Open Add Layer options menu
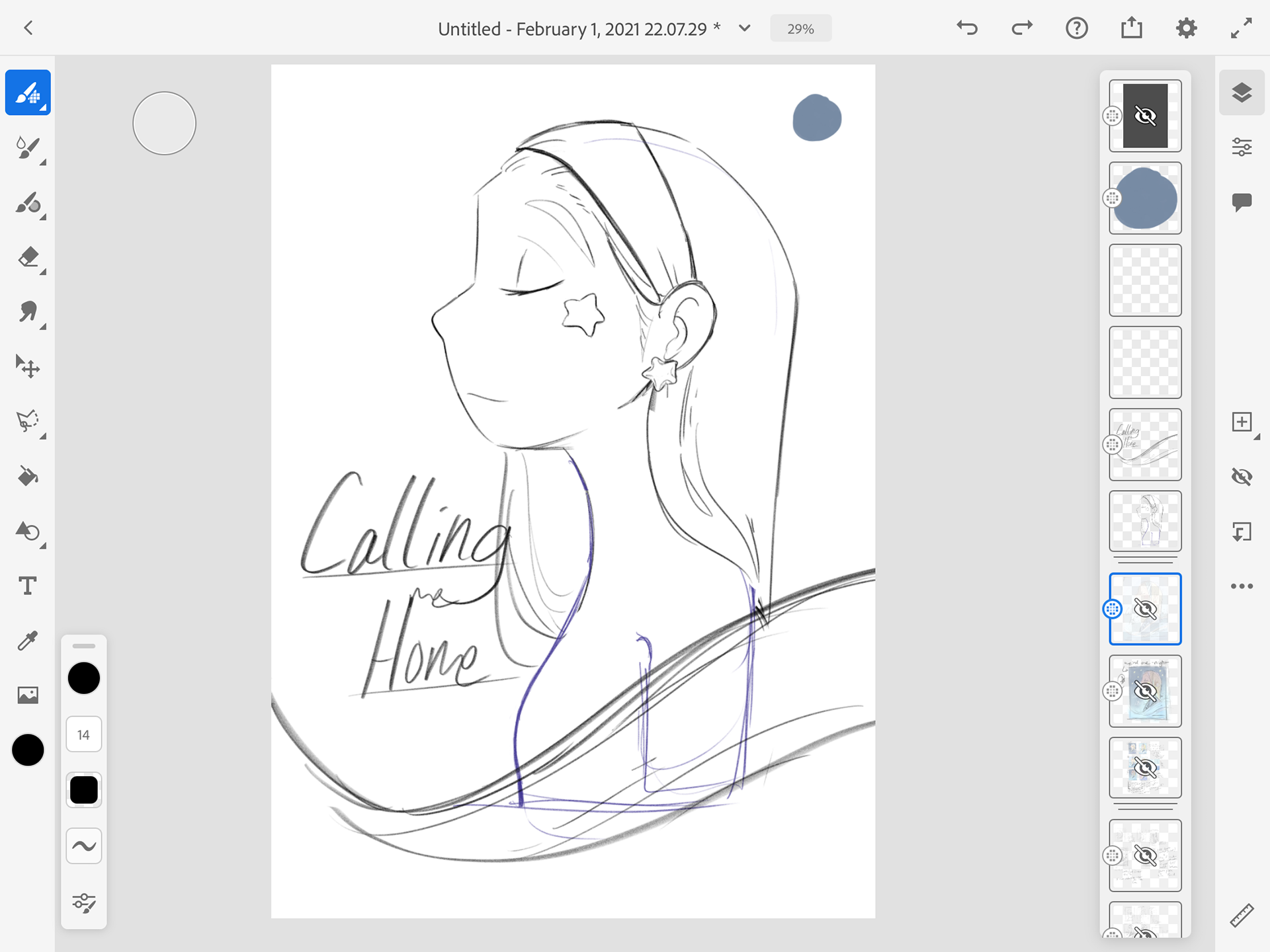The height and width of the screenshot is (952, 1270). click(1242, 422)
